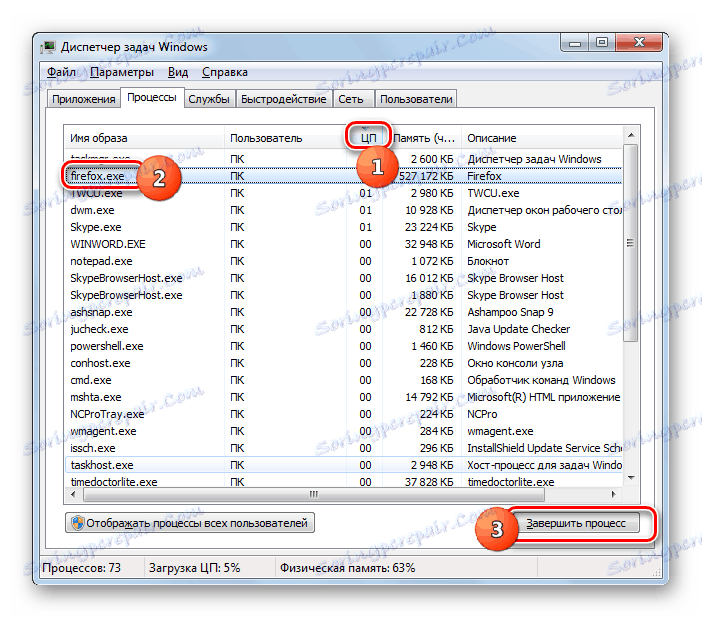Select SkypeBrowserHost.exe with 16 012 КБ memory
The height and width of the screenshot is (618, 702).
[343, 278]
